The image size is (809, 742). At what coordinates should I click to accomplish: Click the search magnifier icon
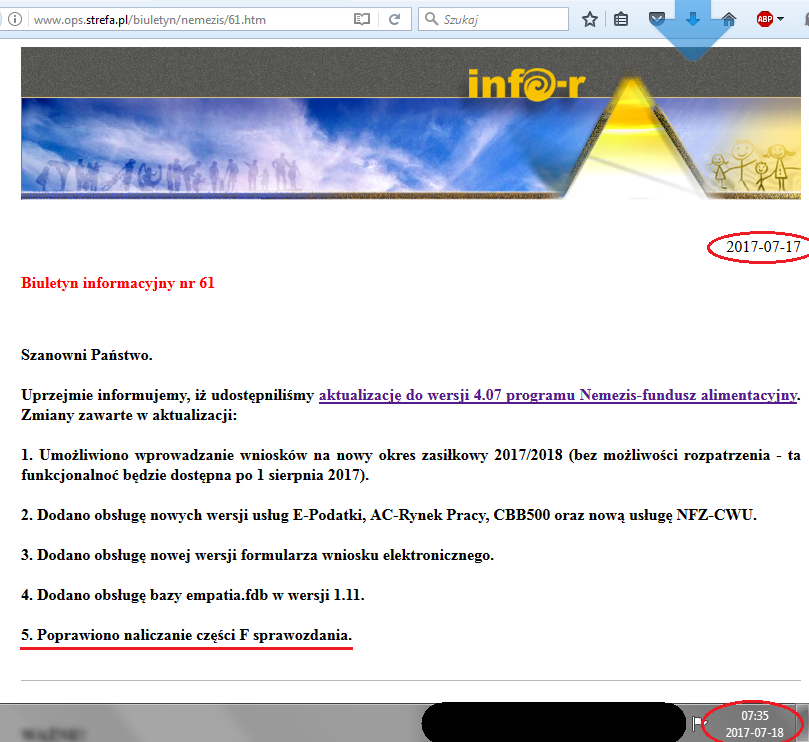431,19
